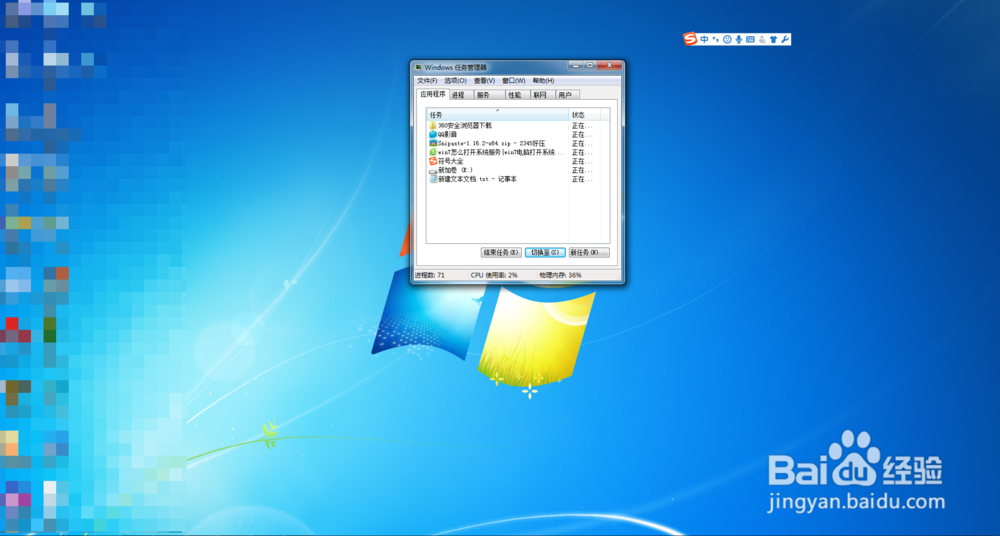Switch to 进程 tab
Screen dimensions: 1000x536
[460, 95]
